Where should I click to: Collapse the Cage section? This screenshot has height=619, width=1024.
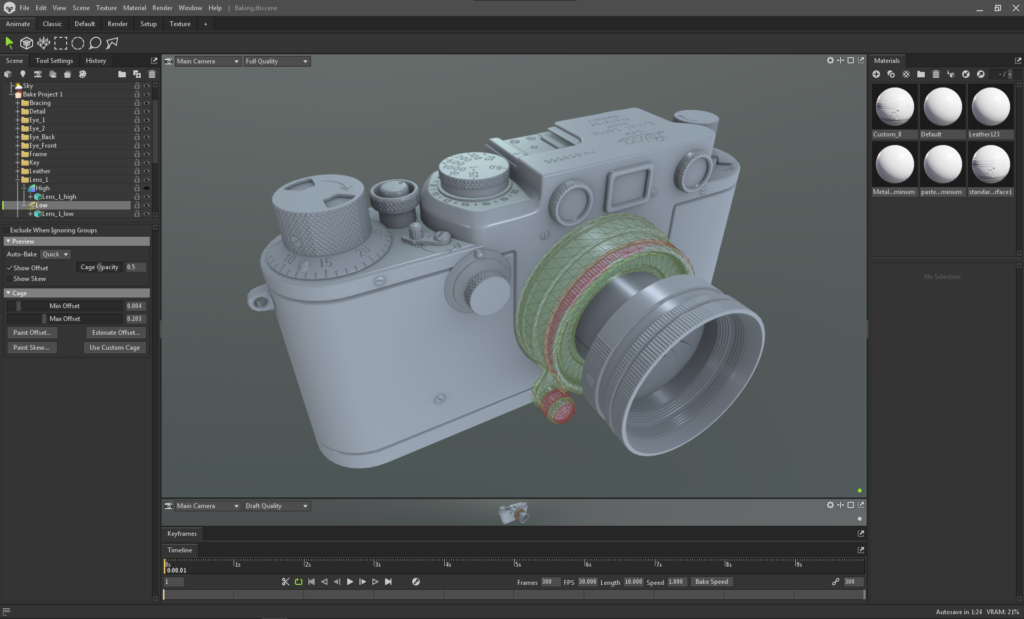click(8, 293)
